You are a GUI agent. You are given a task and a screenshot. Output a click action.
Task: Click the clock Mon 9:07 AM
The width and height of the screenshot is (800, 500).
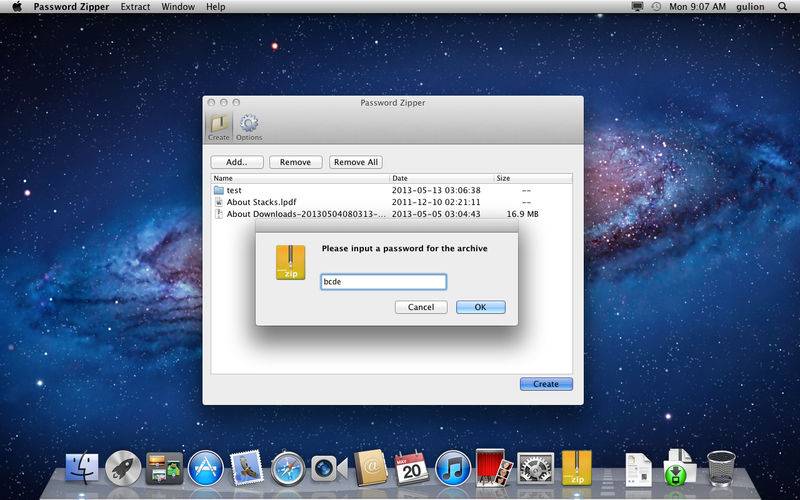[x=697, y=7]
